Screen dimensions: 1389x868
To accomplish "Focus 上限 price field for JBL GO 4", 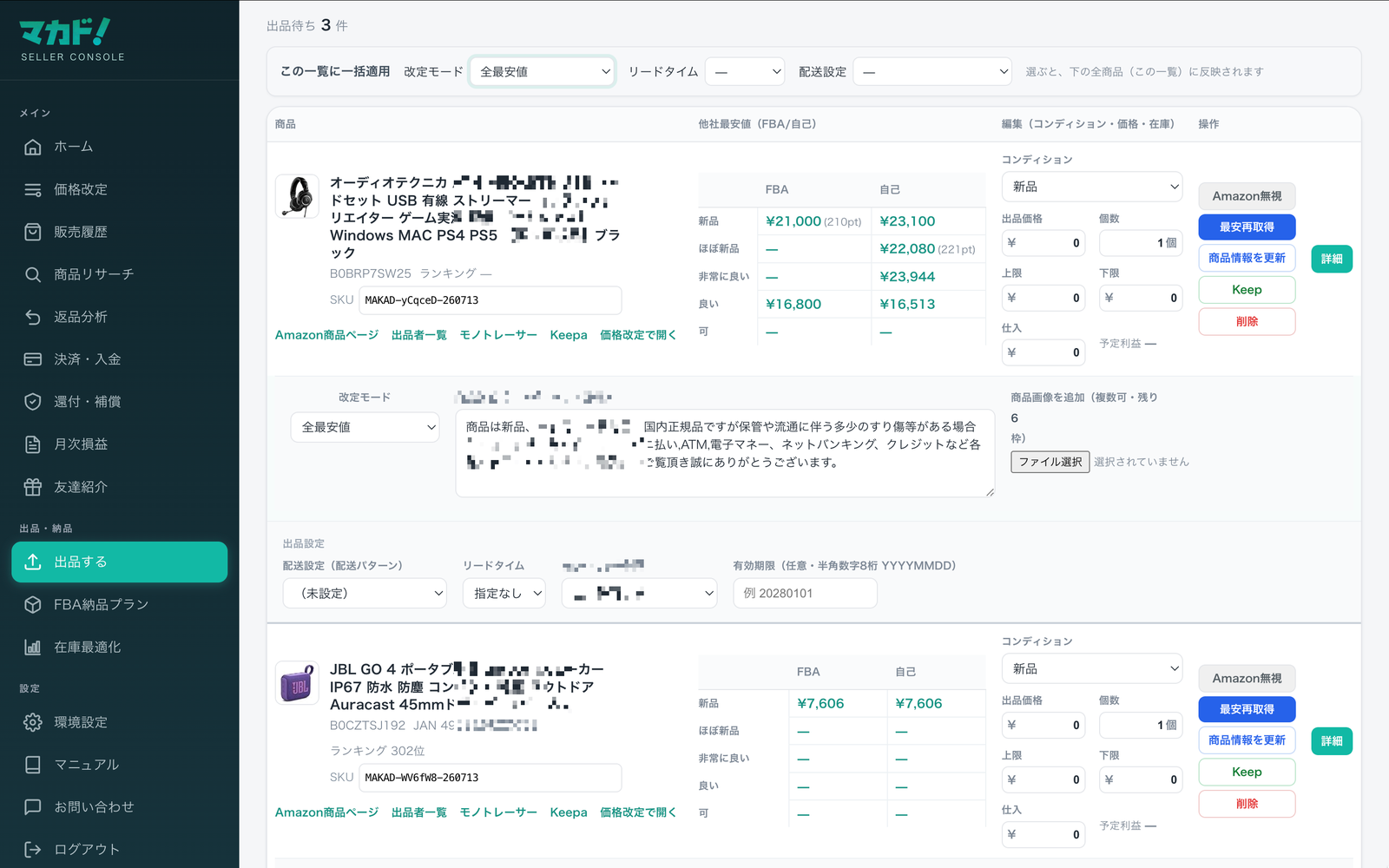I will click(1043, 779).
